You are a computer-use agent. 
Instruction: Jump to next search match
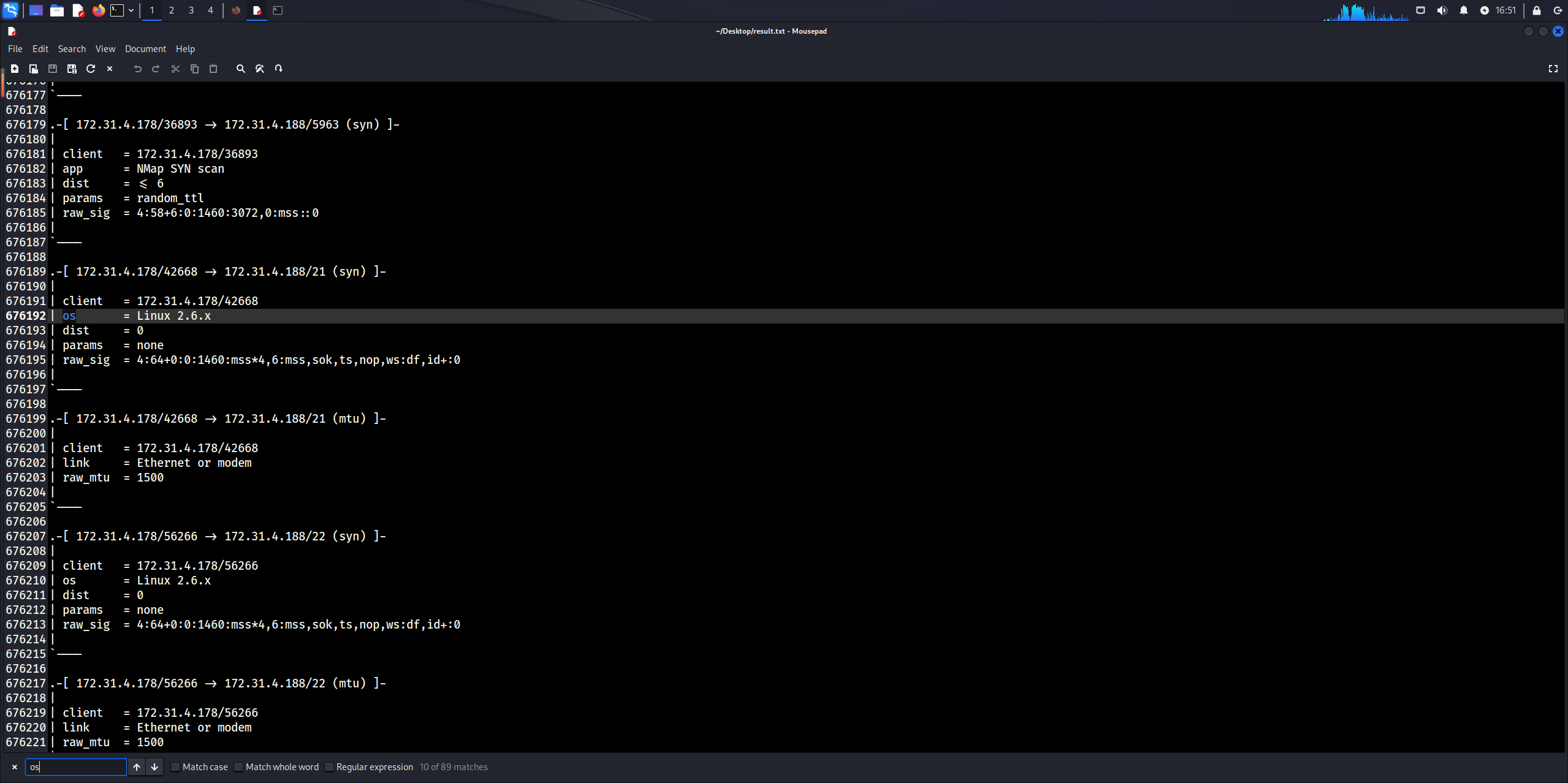click(x=154, y=767)
